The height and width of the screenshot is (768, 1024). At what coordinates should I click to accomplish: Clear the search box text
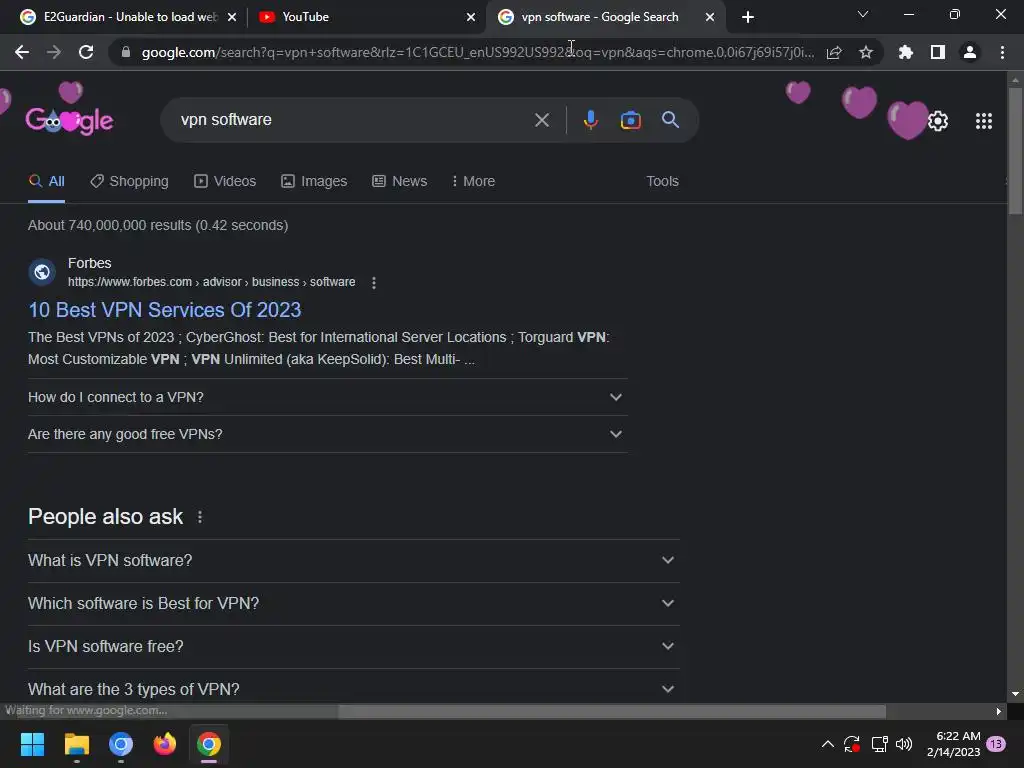[x=541, y=120]
